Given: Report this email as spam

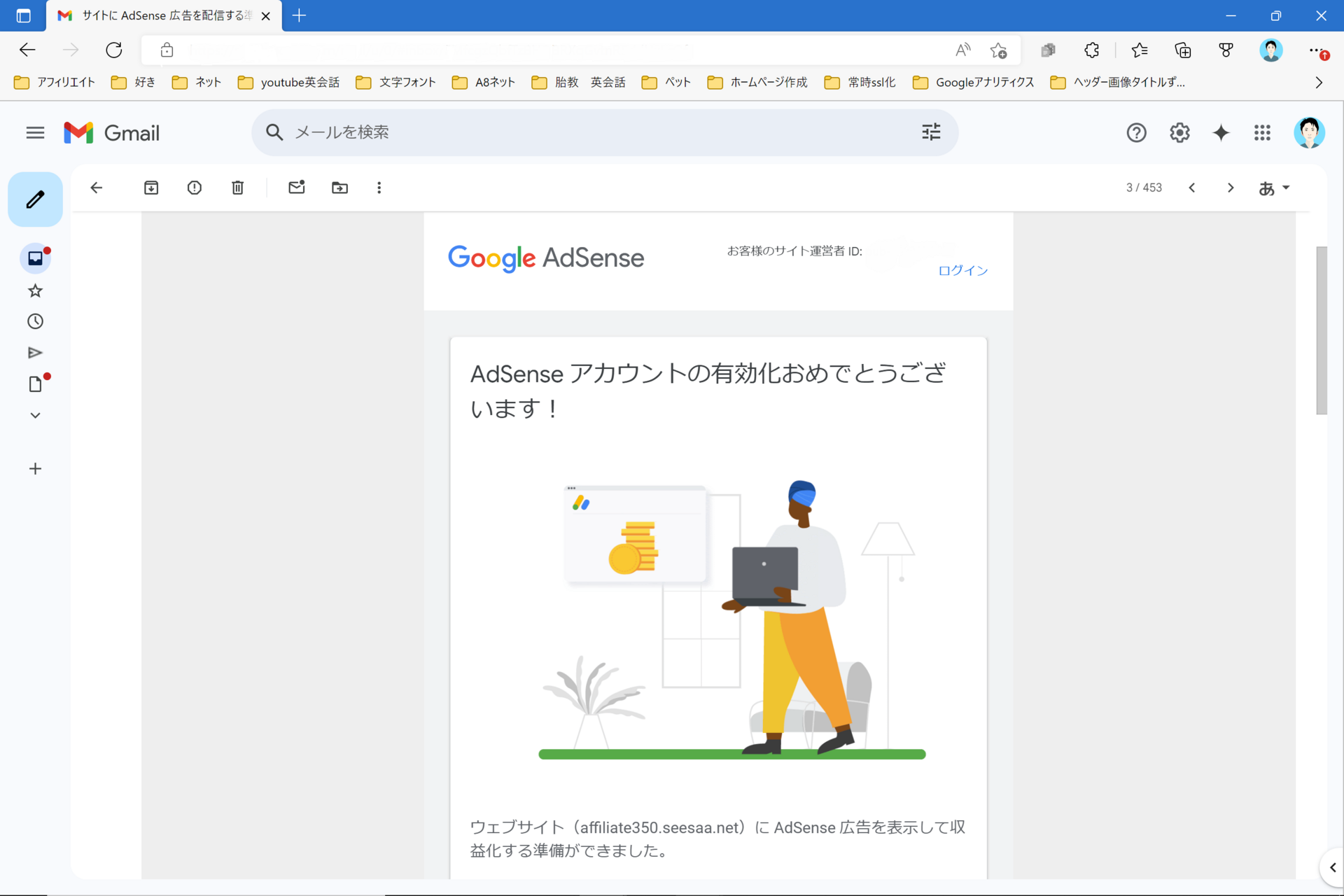Looking at the screenshot, I should tap(195, 188).
